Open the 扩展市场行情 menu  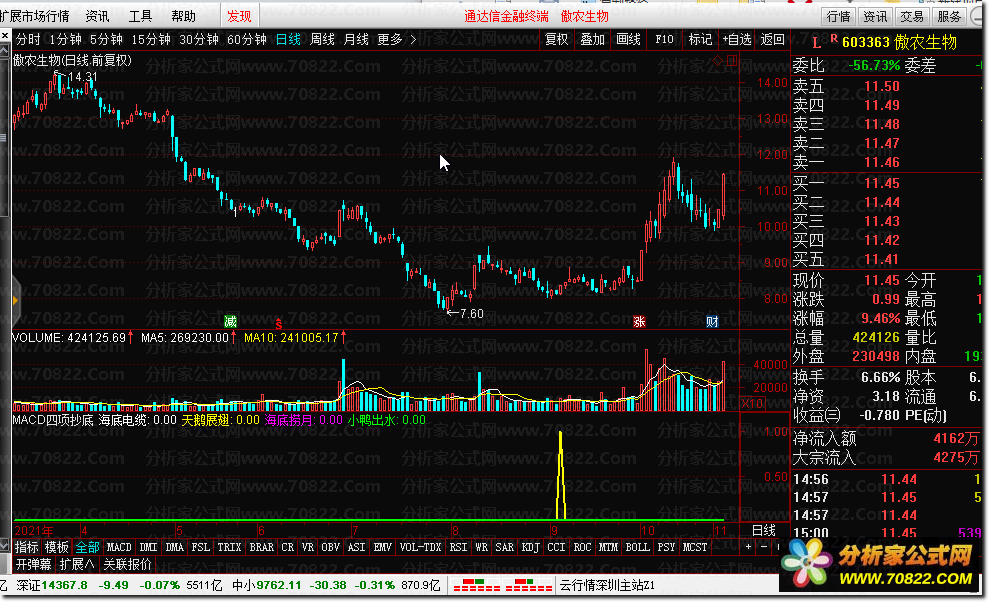pos(34,16)
